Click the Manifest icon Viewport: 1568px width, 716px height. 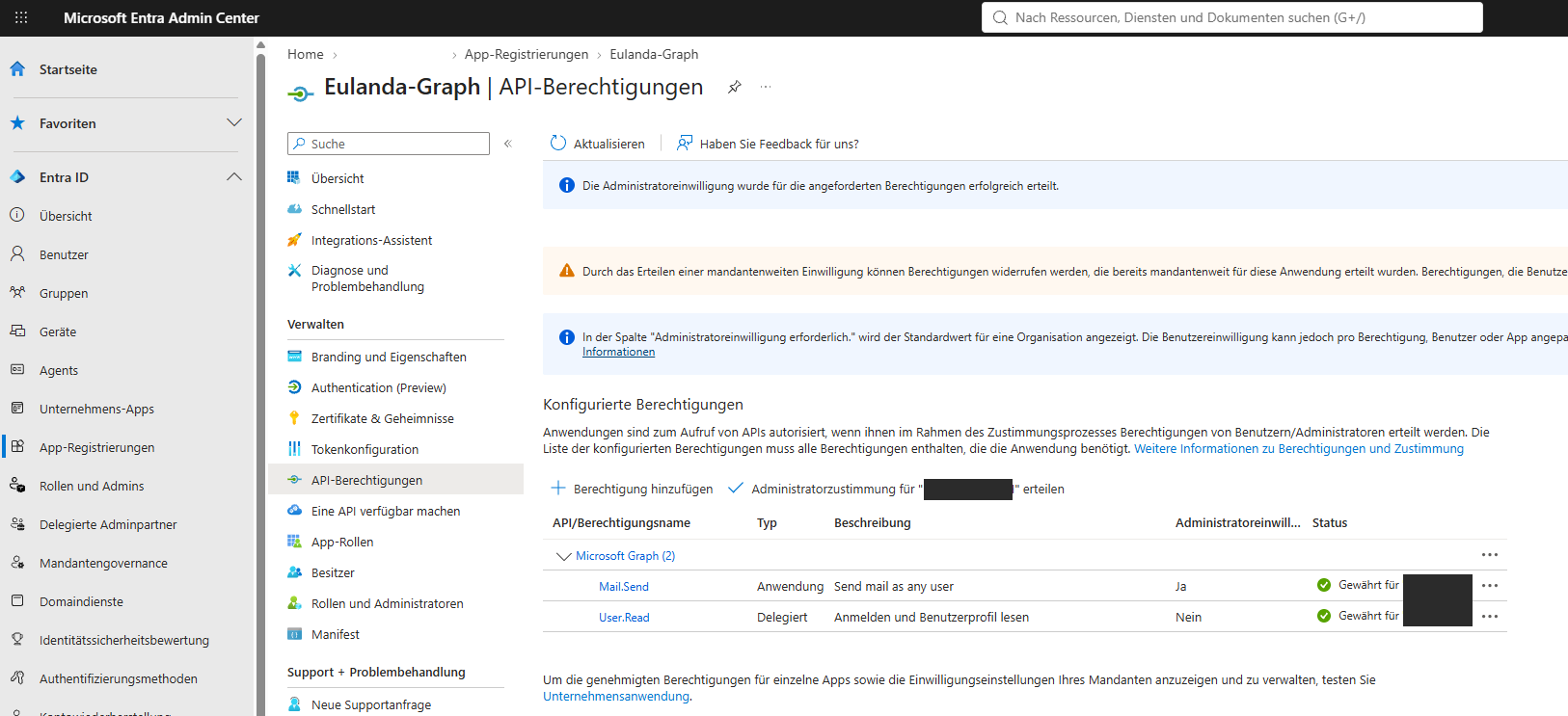click(x=294, y=634)
